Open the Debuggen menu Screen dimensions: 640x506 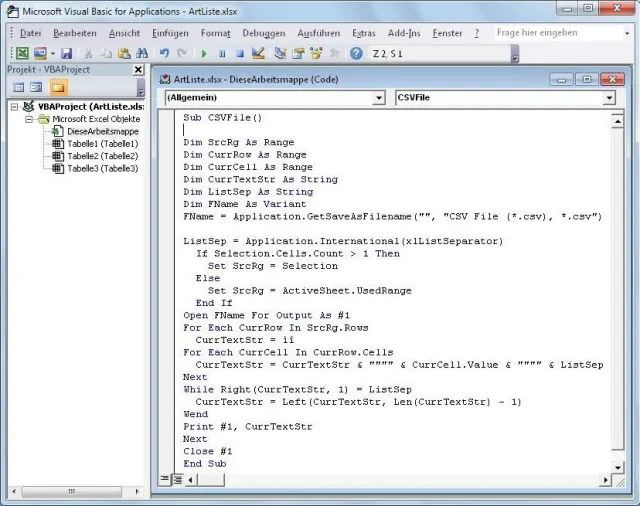pos(263,33)
